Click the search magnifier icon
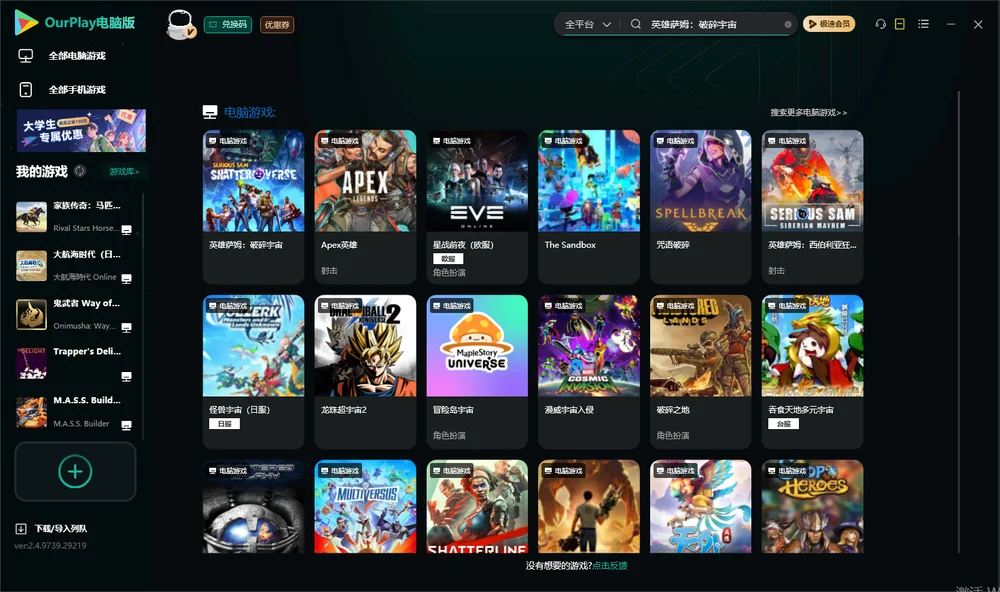 pos(636,24)
